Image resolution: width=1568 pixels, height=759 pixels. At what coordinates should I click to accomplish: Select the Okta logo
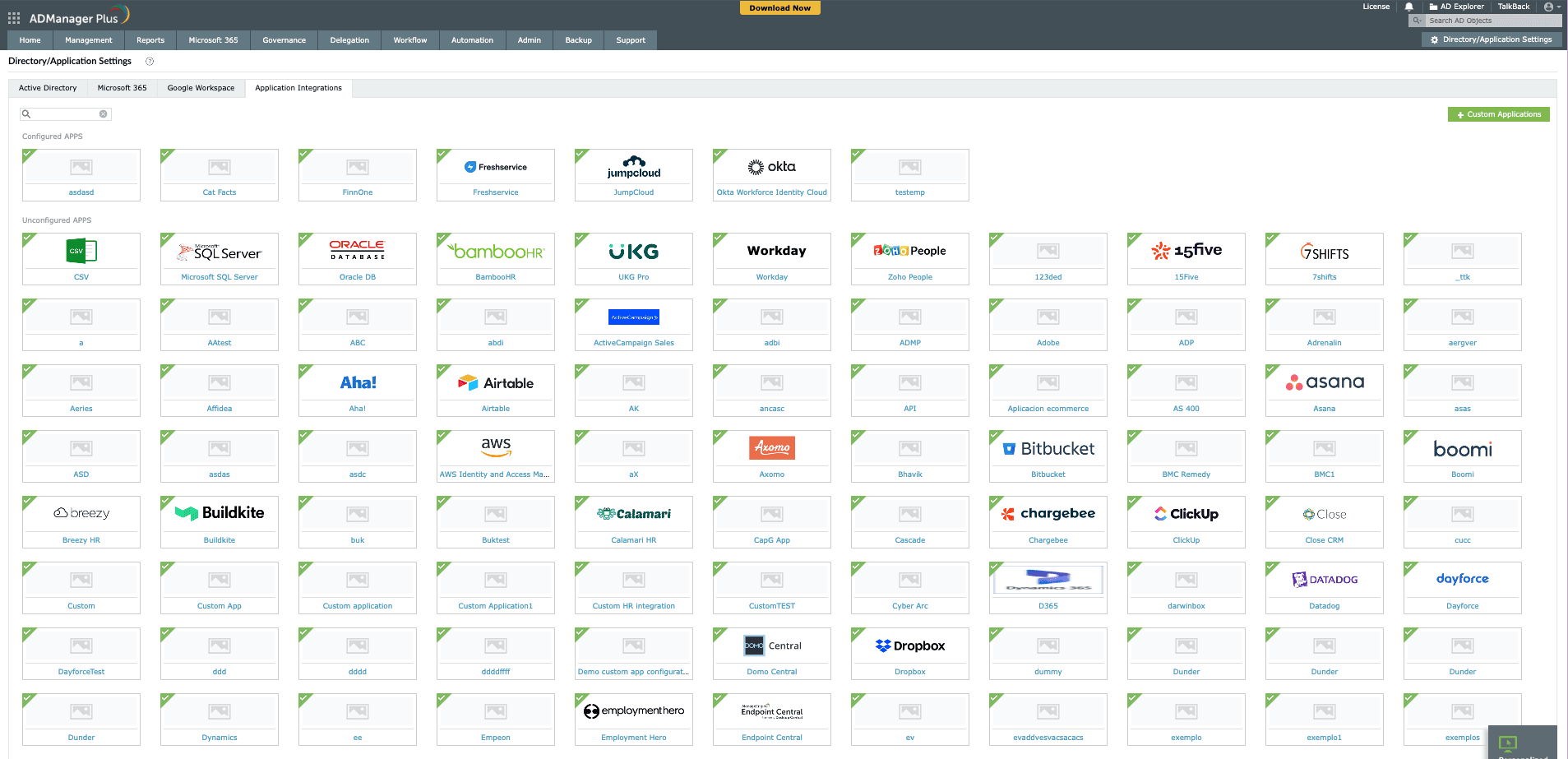(x=772, y=167)
